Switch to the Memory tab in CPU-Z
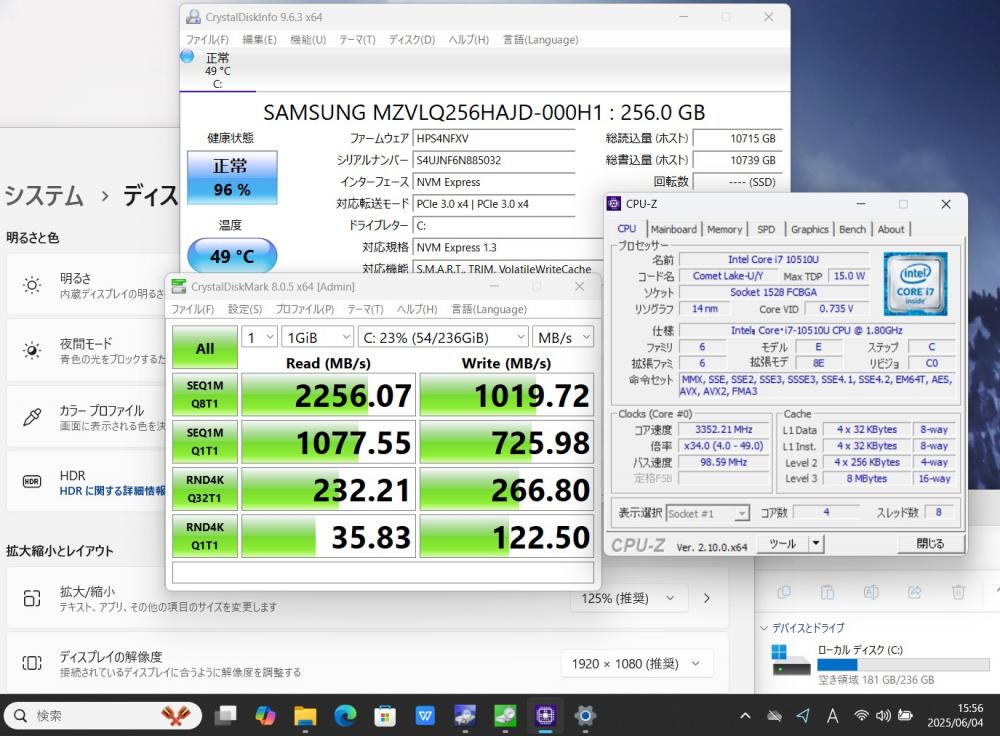Screen dimensions: 1000x736 (x=724, y=229)
